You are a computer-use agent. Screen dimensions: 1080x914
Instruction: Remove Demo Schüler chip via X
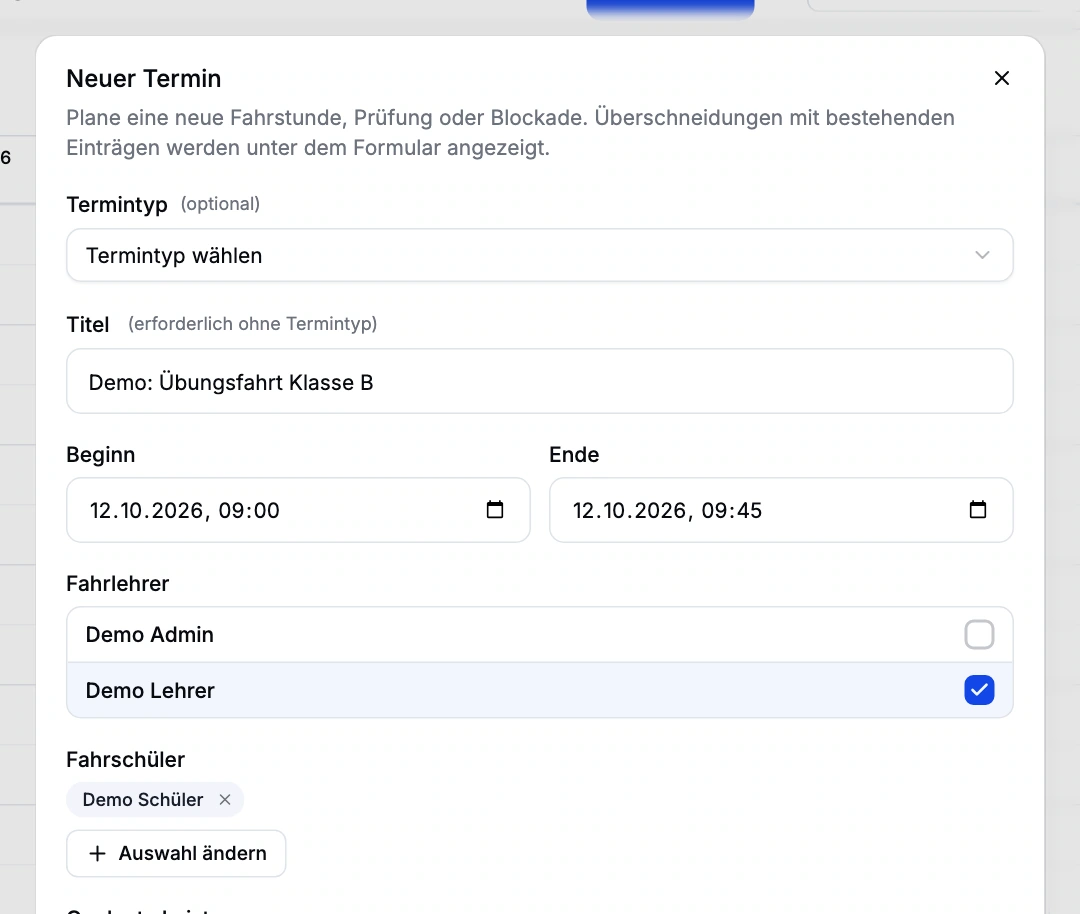coord(225,800)
